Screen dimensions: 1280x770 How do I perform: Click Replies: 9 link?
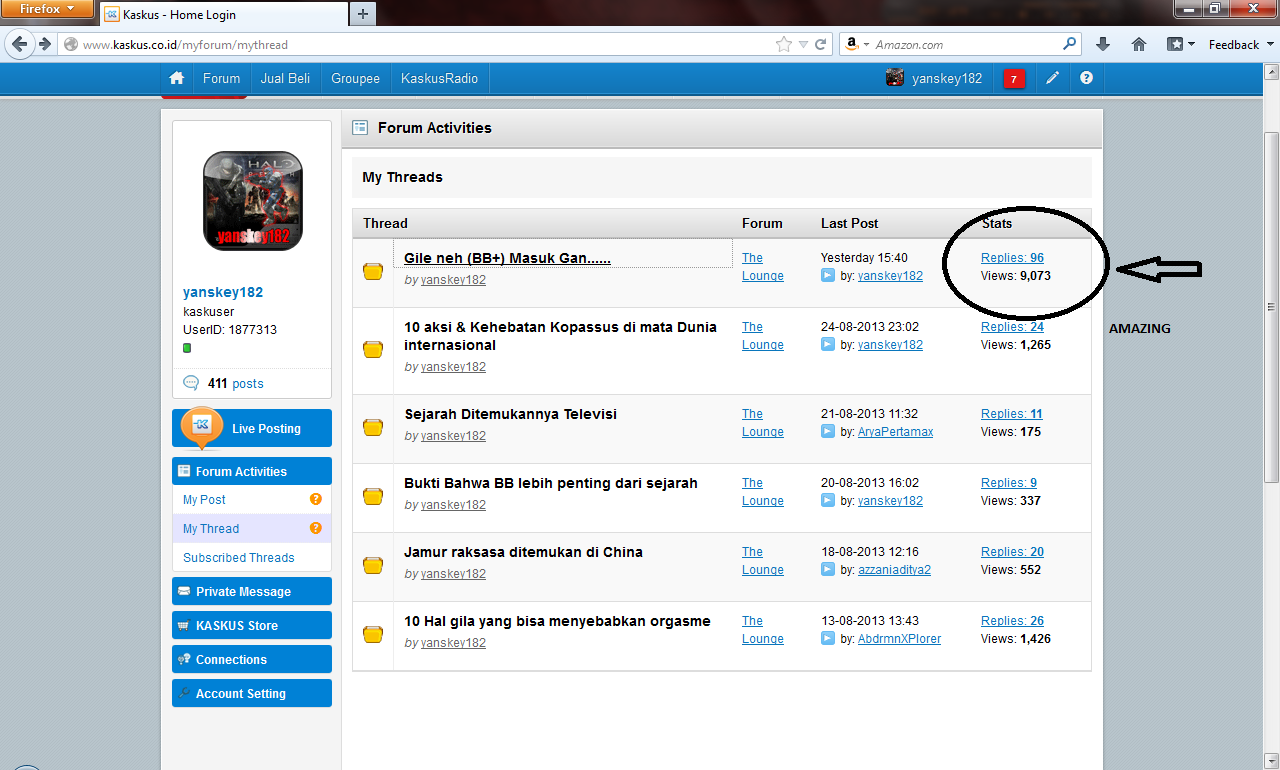(x=1009, y=483)
